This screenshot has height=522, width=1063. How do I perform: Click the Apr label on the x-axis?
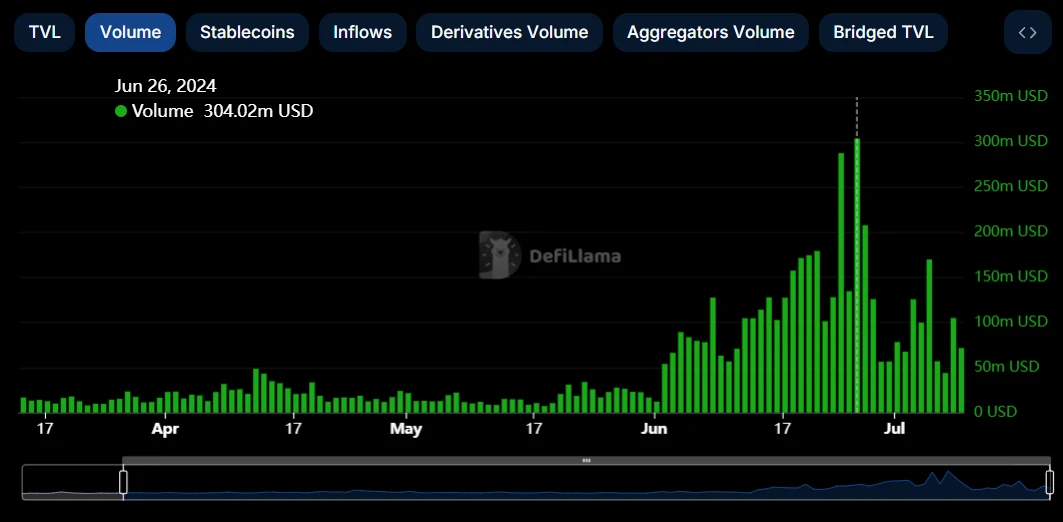pos(165,429)
